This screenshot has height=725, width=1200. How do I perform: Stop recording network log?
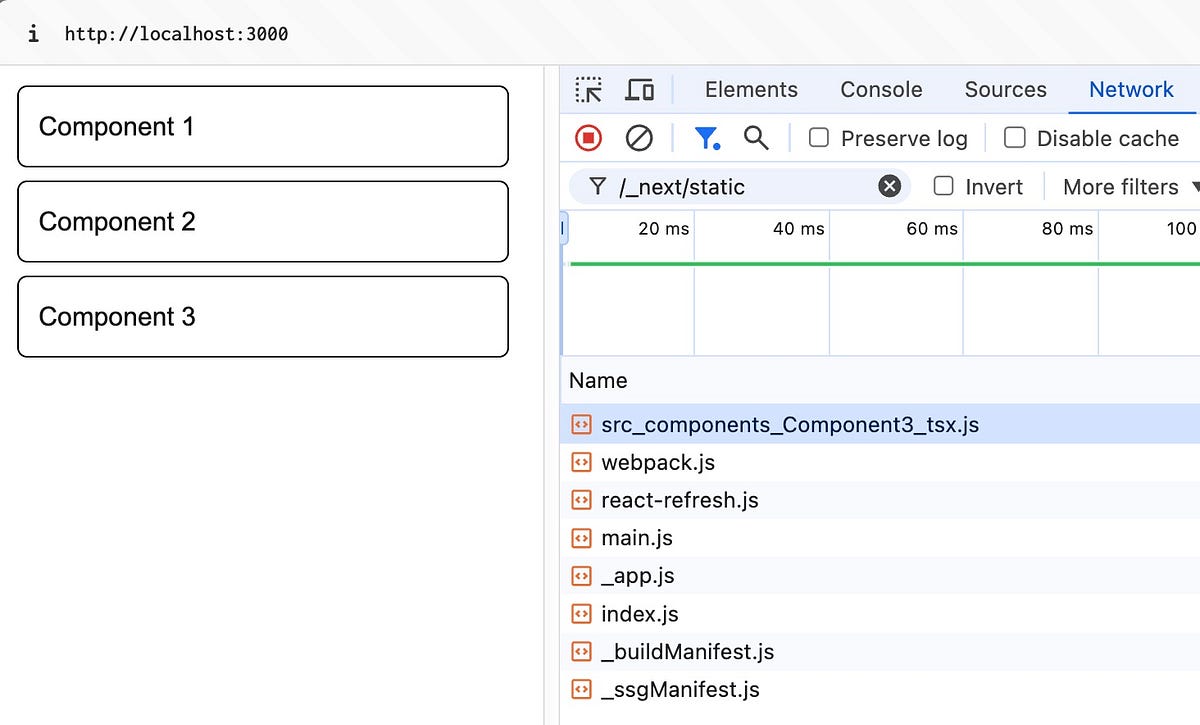(588, 138)
